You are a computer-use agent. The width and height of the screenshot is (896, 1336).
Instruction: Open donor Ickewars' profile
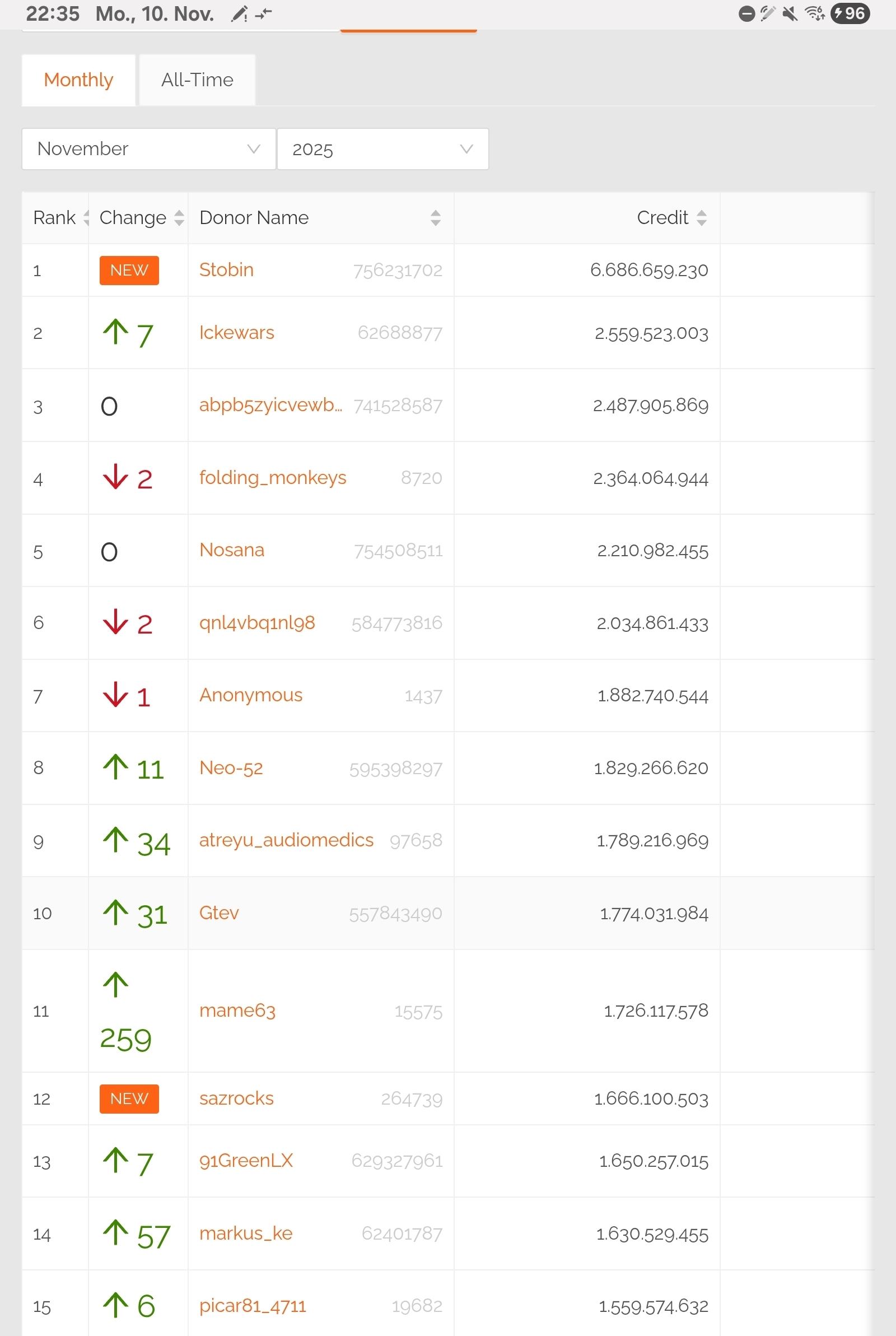(x=236, y=333)
